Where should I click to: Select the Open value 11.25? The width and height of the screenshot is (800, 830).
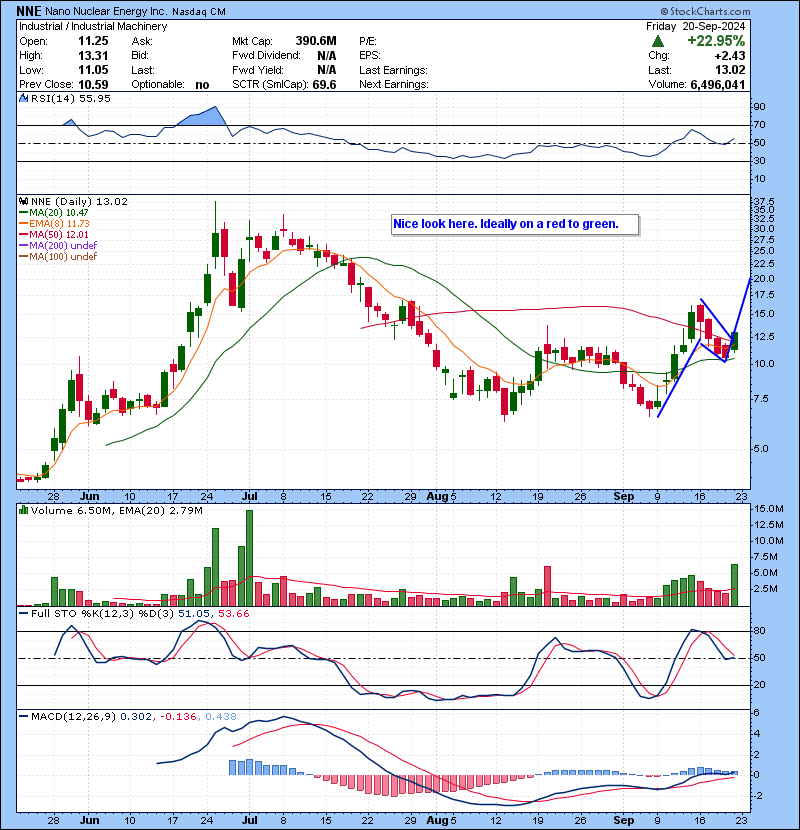click(x=93, y=41)
